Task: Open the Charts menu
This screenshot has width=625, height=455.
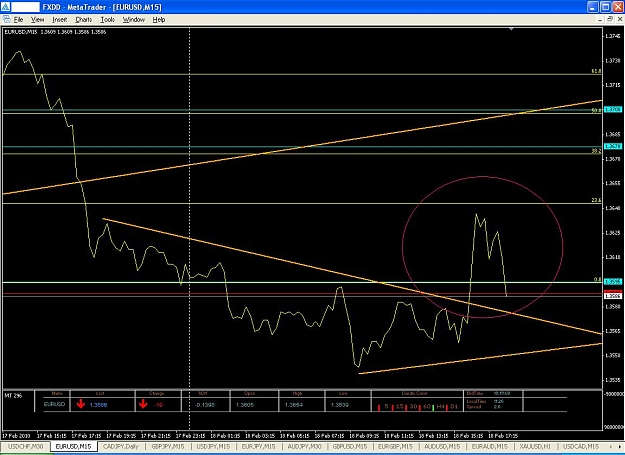Action: (x=84, y=19)
